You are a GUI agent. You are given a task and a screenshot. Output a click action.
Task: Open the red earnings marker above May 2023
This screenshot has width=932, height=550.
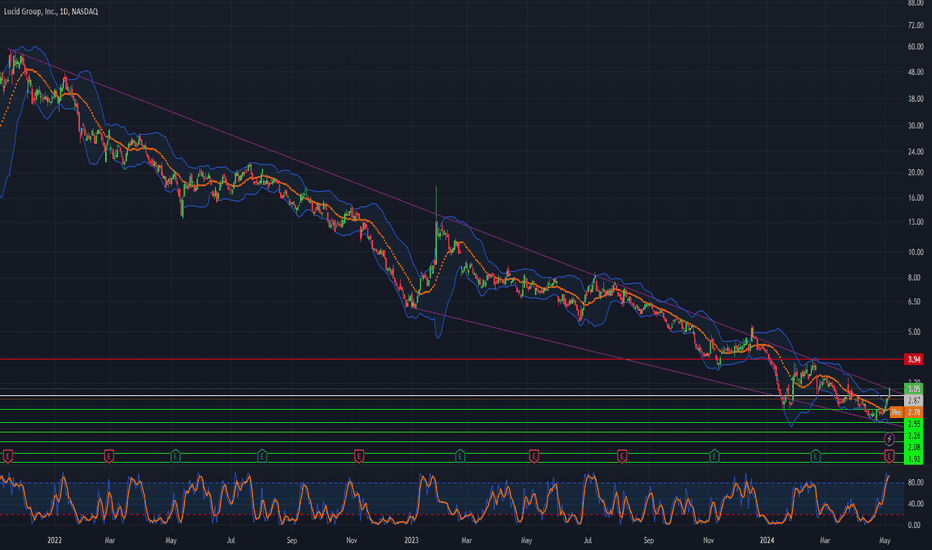[x=534, y=456]
